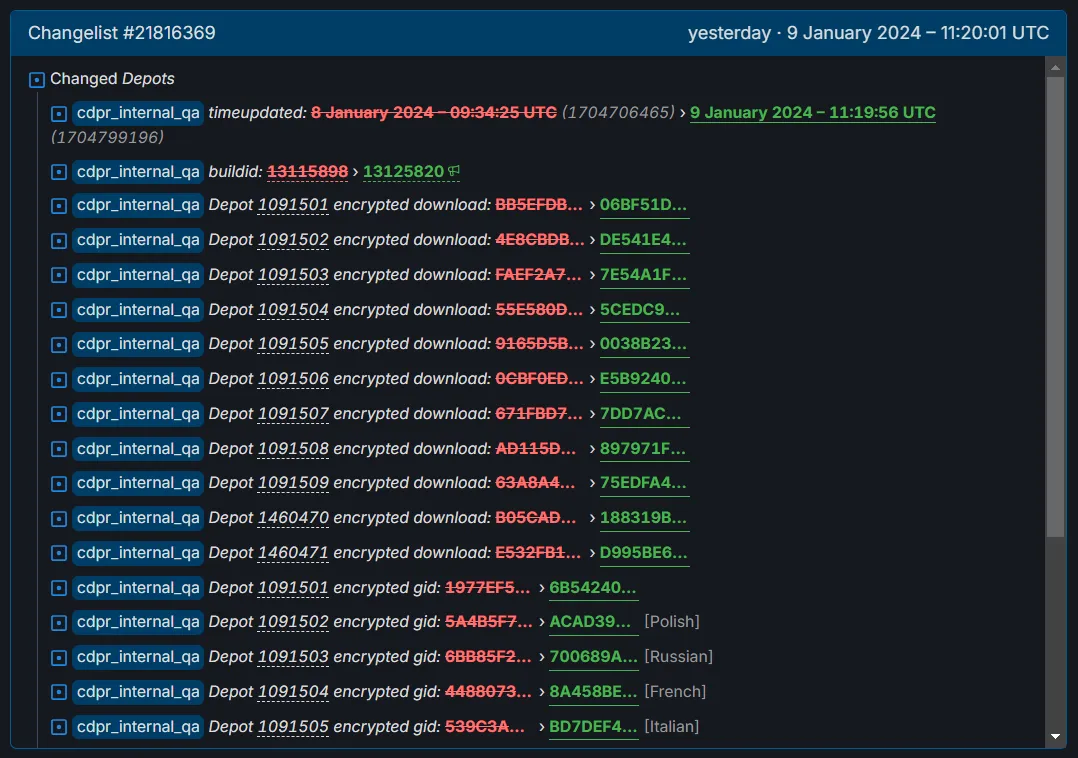The width and height of the screenshot is (1078, 758).
Task: Open Depot 1091504 link in encrypted download row
Action: (293, 309)
